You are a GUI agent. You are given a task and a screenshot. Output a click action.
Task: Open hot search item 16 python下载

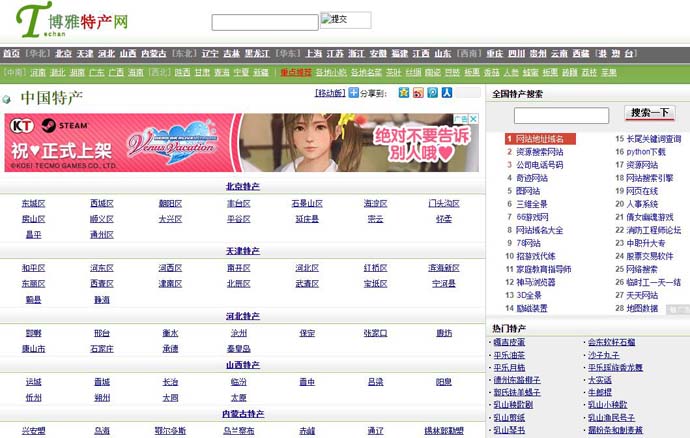(x=646, y=152)
